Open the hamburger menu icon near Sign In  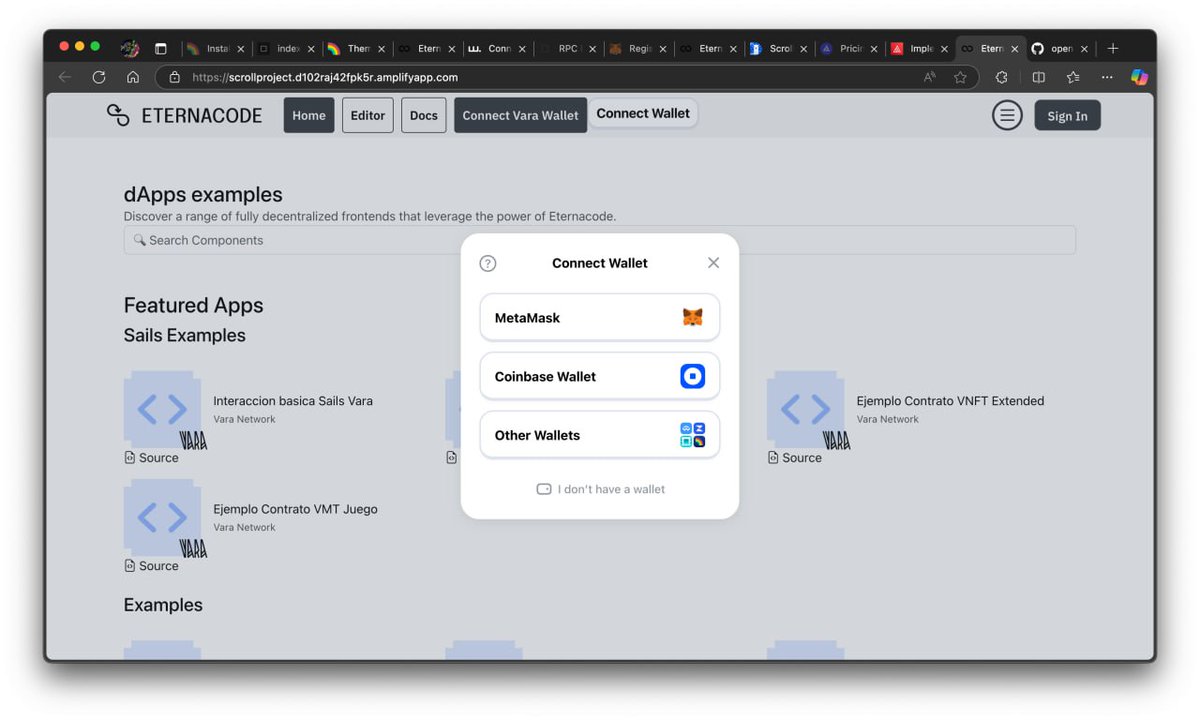1007,115
